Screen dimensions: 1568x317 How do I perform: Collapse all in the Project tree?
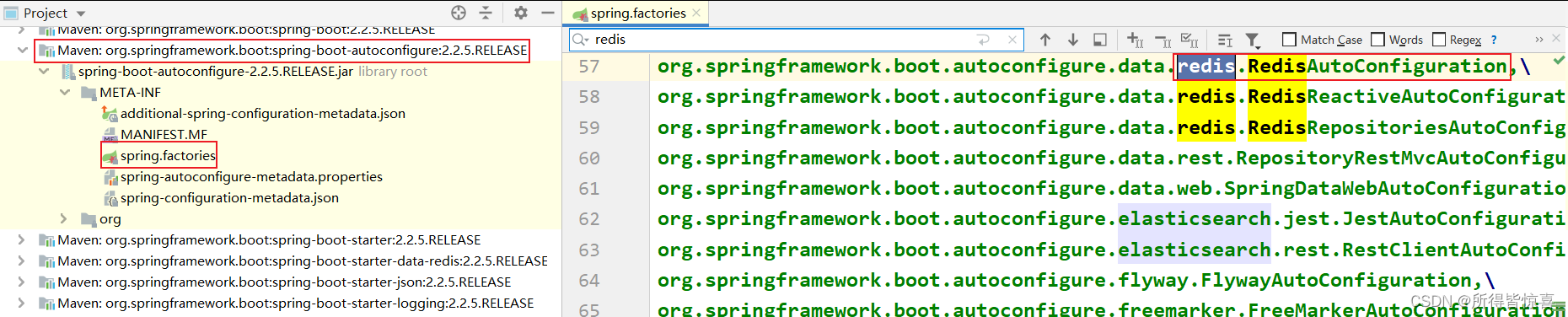tap(486, 13)
